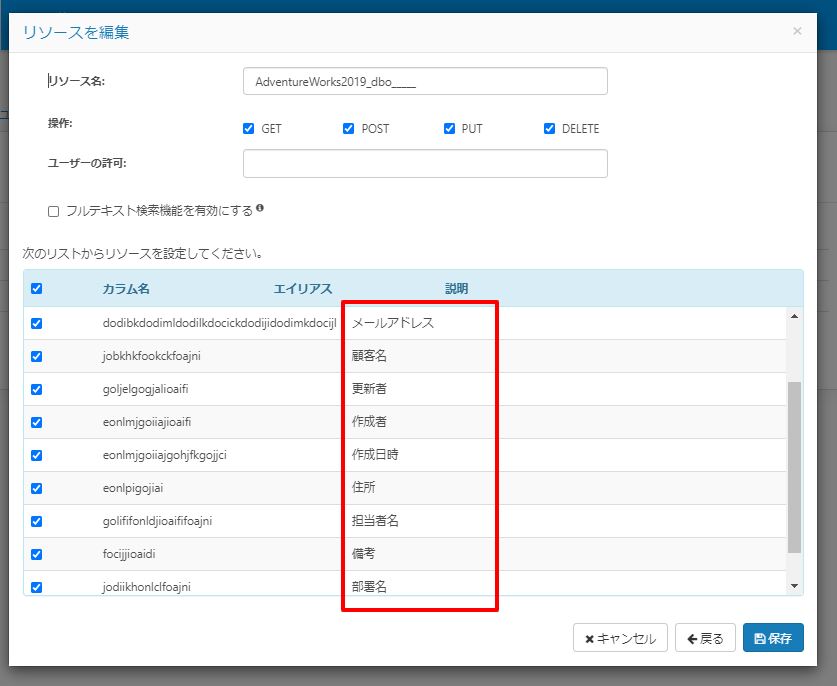Toggle the GET operation checkbox

(x=248, y=129)
